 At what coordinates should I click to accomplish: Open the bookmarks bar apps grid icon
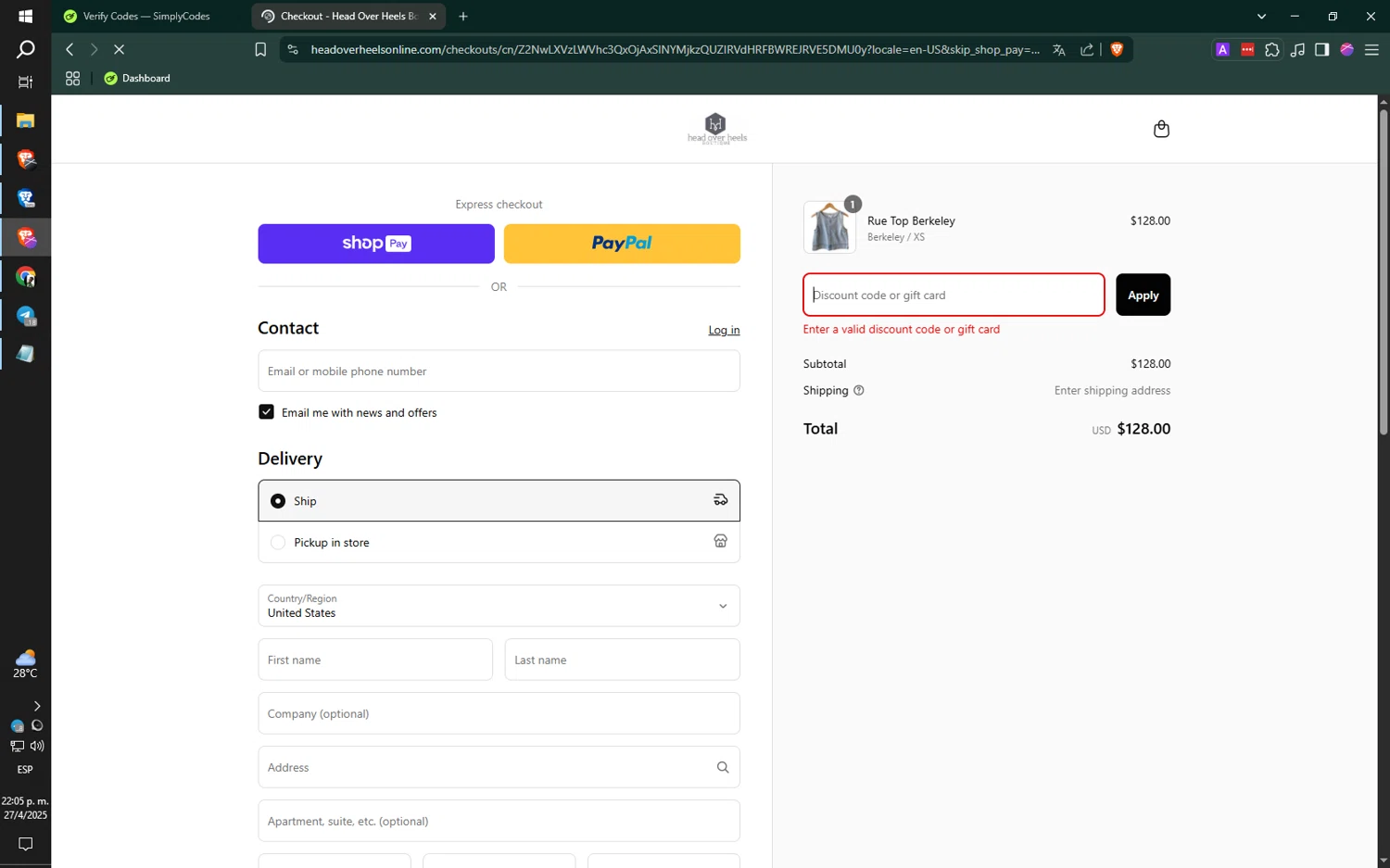[x=72, y=79]
